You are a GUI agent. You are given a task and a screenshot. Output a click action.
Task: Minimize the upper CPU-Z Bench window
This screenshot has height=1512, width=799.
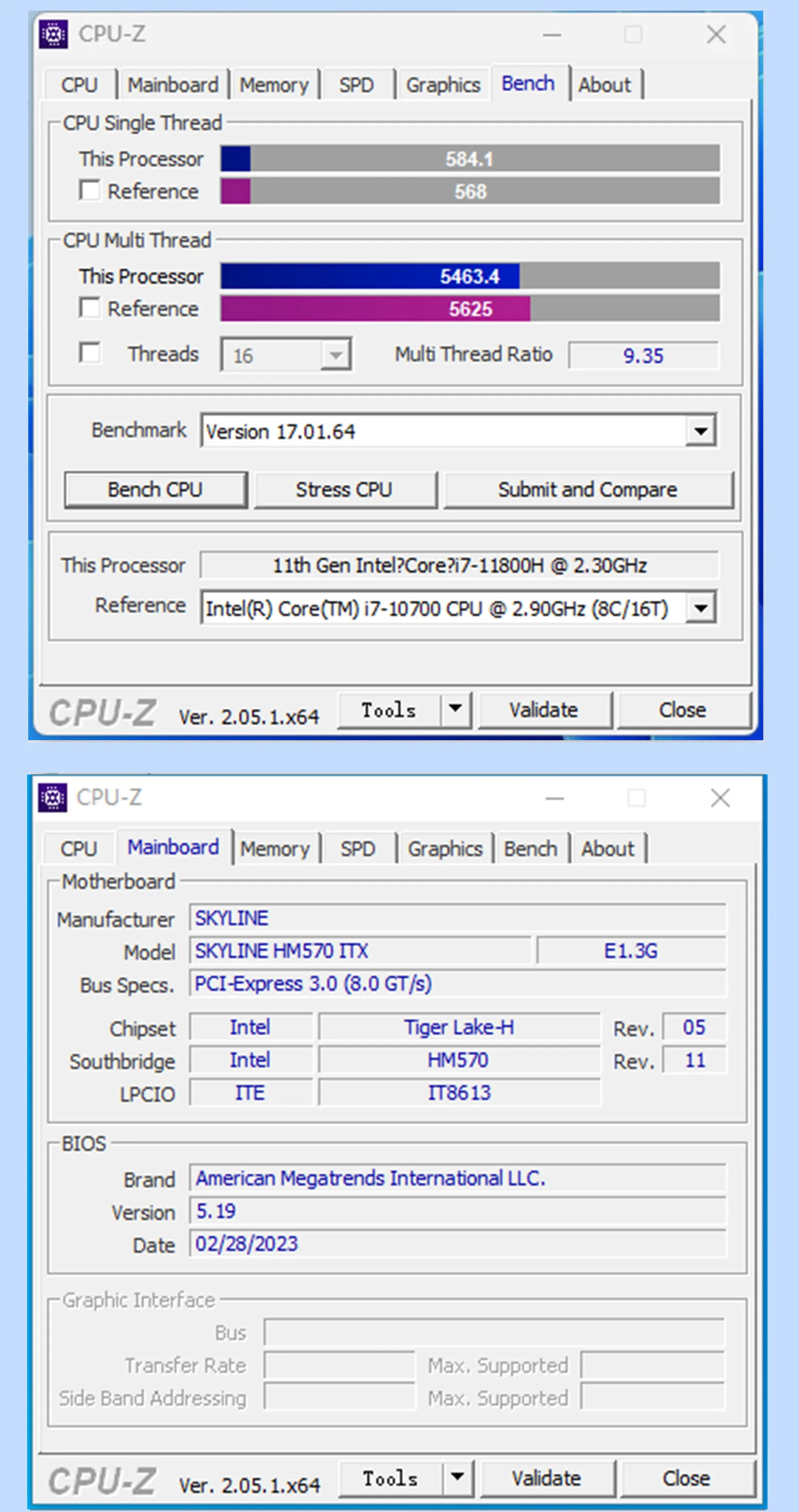tap(551, 35)
